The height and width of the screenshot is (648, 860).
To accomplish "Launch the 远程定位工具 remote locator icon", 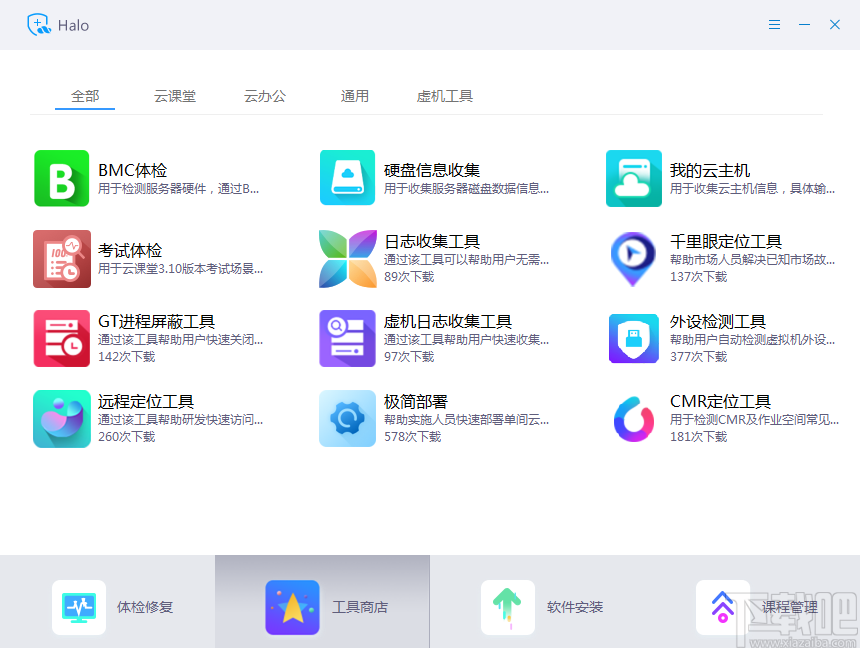I will tap(62, 418).
